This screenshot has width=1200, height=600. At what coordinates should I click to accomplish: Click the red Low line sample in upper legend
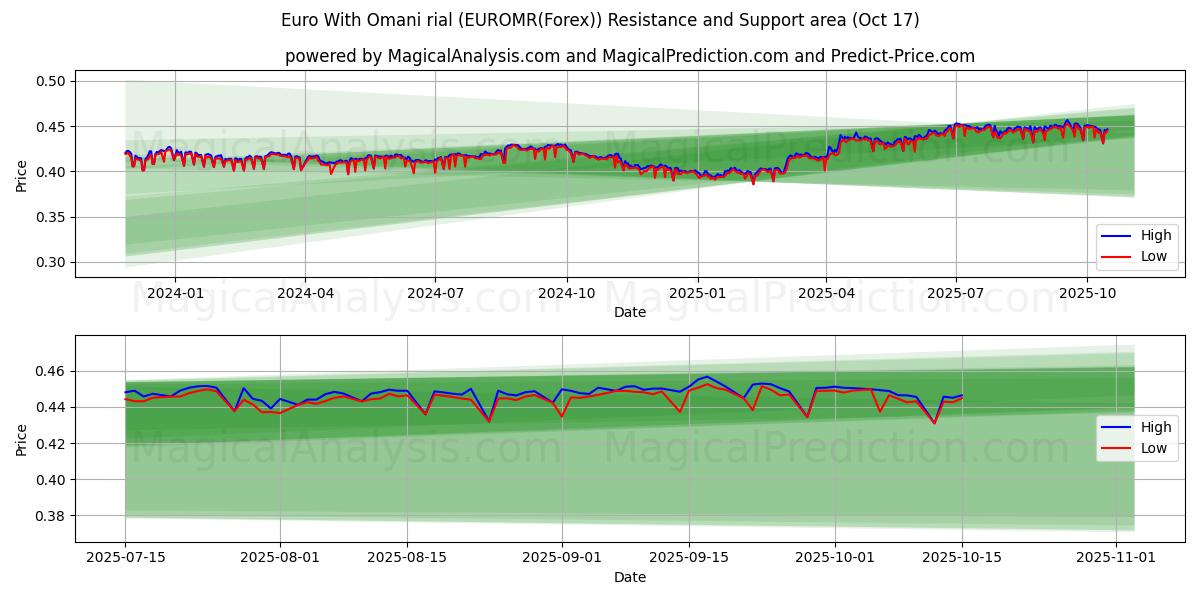[x=1116, y=257]
